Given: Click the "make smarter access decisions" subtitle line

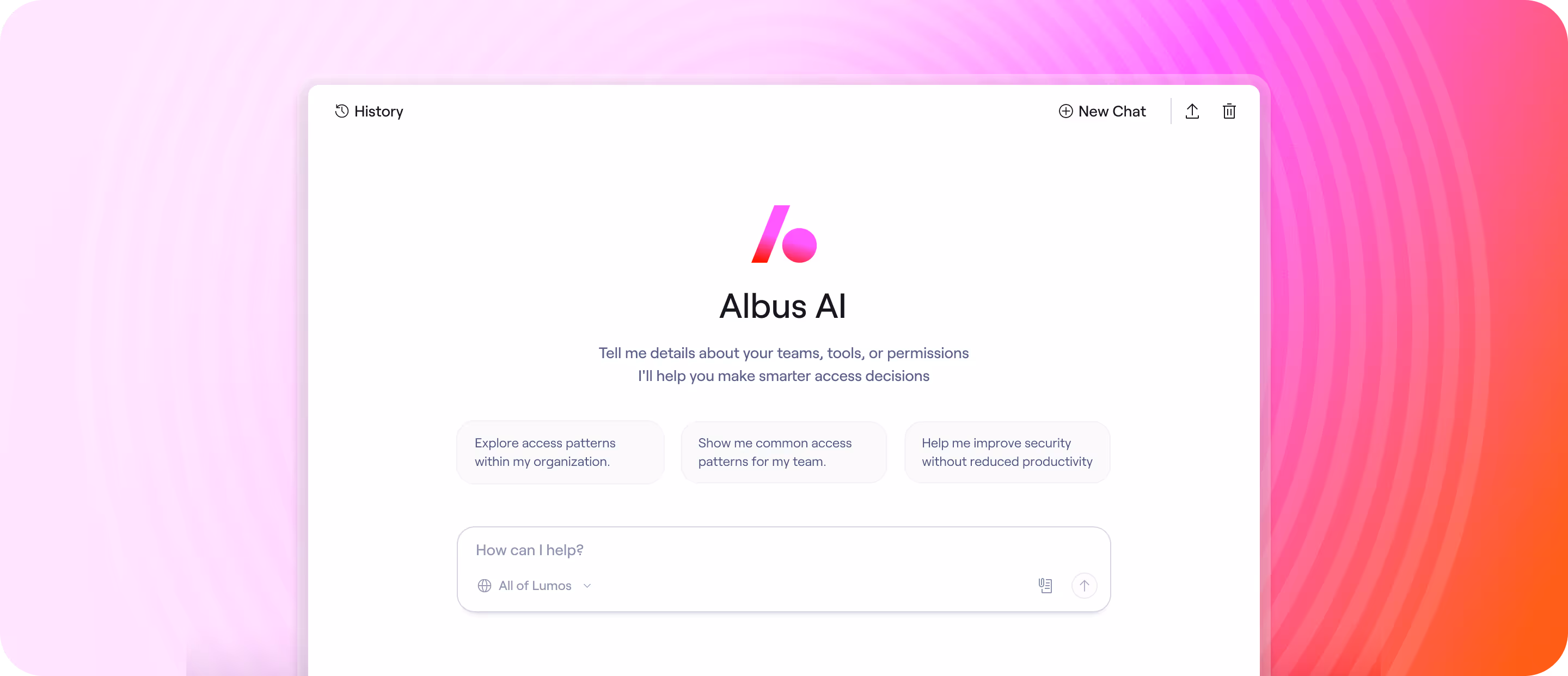Looking at the screenshot, I should coord(783,376).
